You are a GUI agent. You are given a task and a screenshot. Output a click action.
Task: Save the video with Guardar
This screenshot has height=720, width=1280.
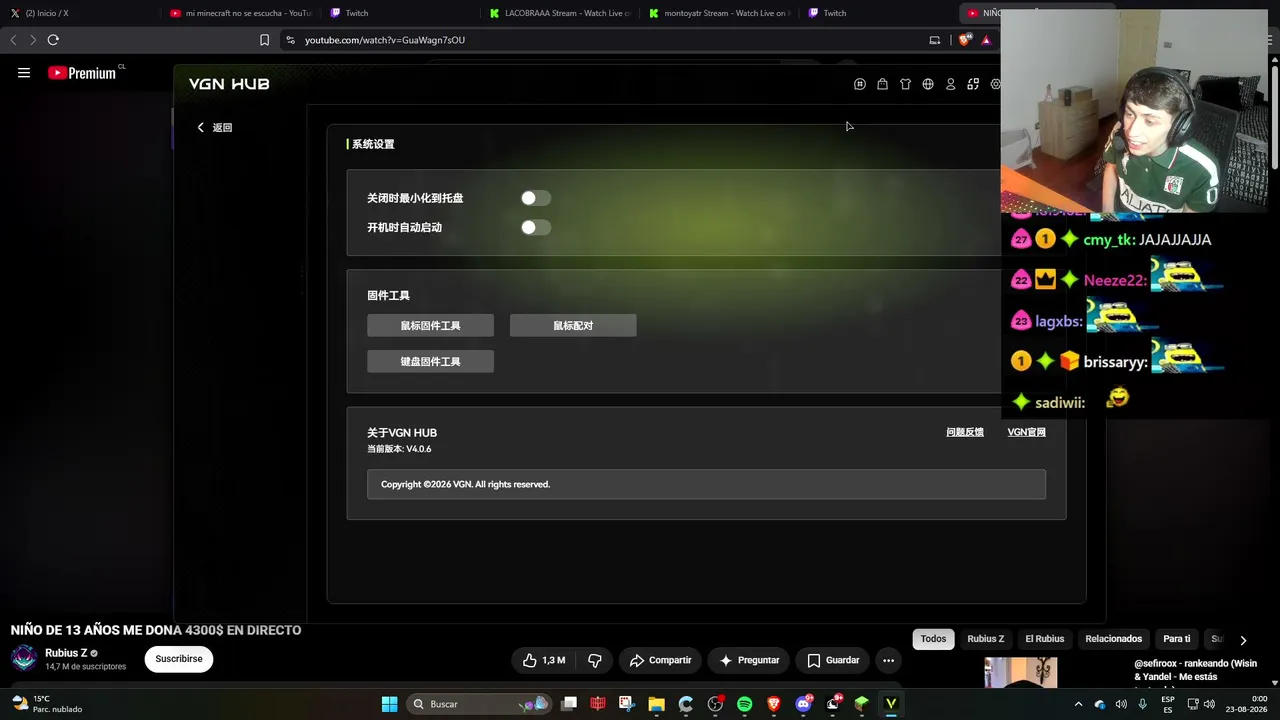833,660
